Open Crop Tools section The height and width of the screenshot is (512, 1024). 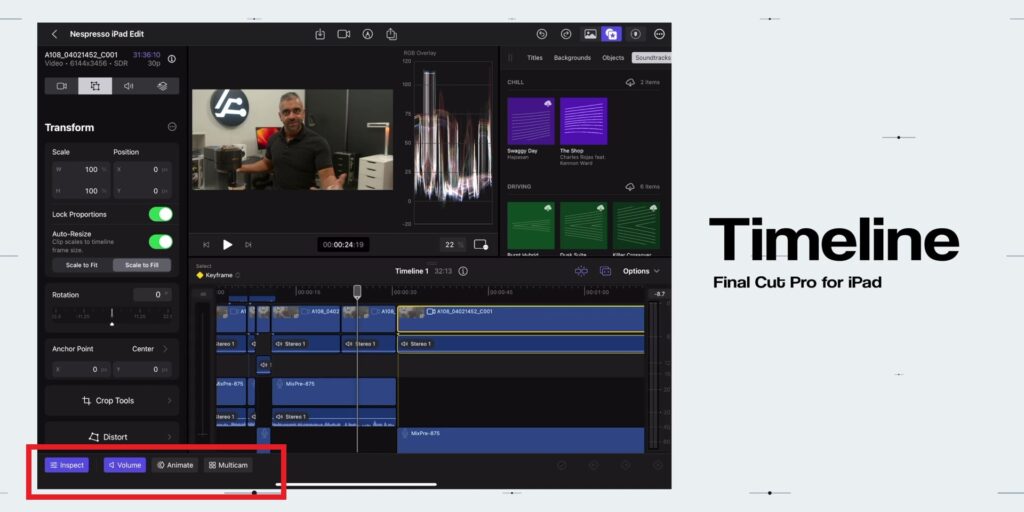pyautogui.click(x=112, y=400)
